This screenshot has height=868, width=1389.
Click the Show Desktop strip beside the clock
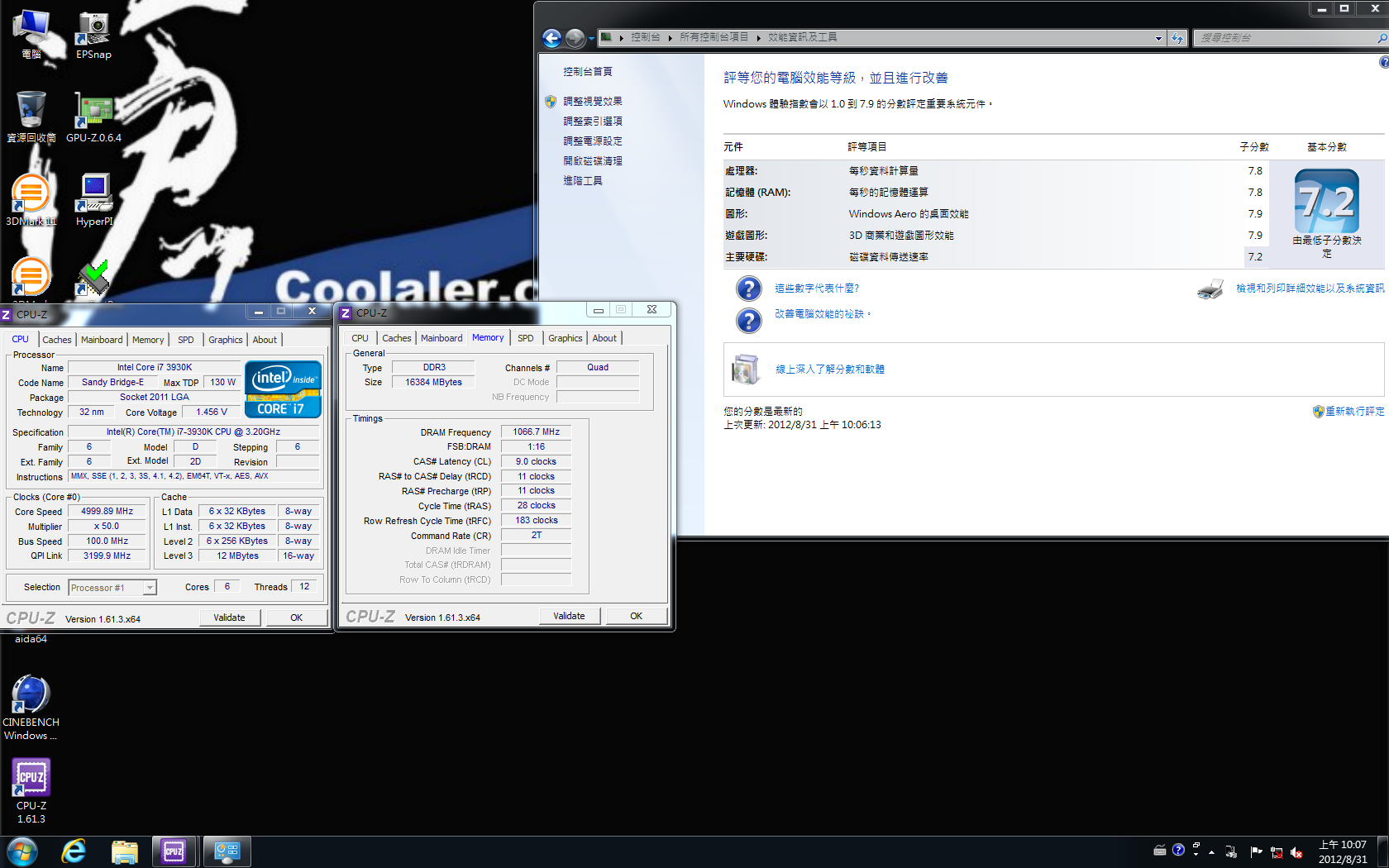tap(1382, 851)
